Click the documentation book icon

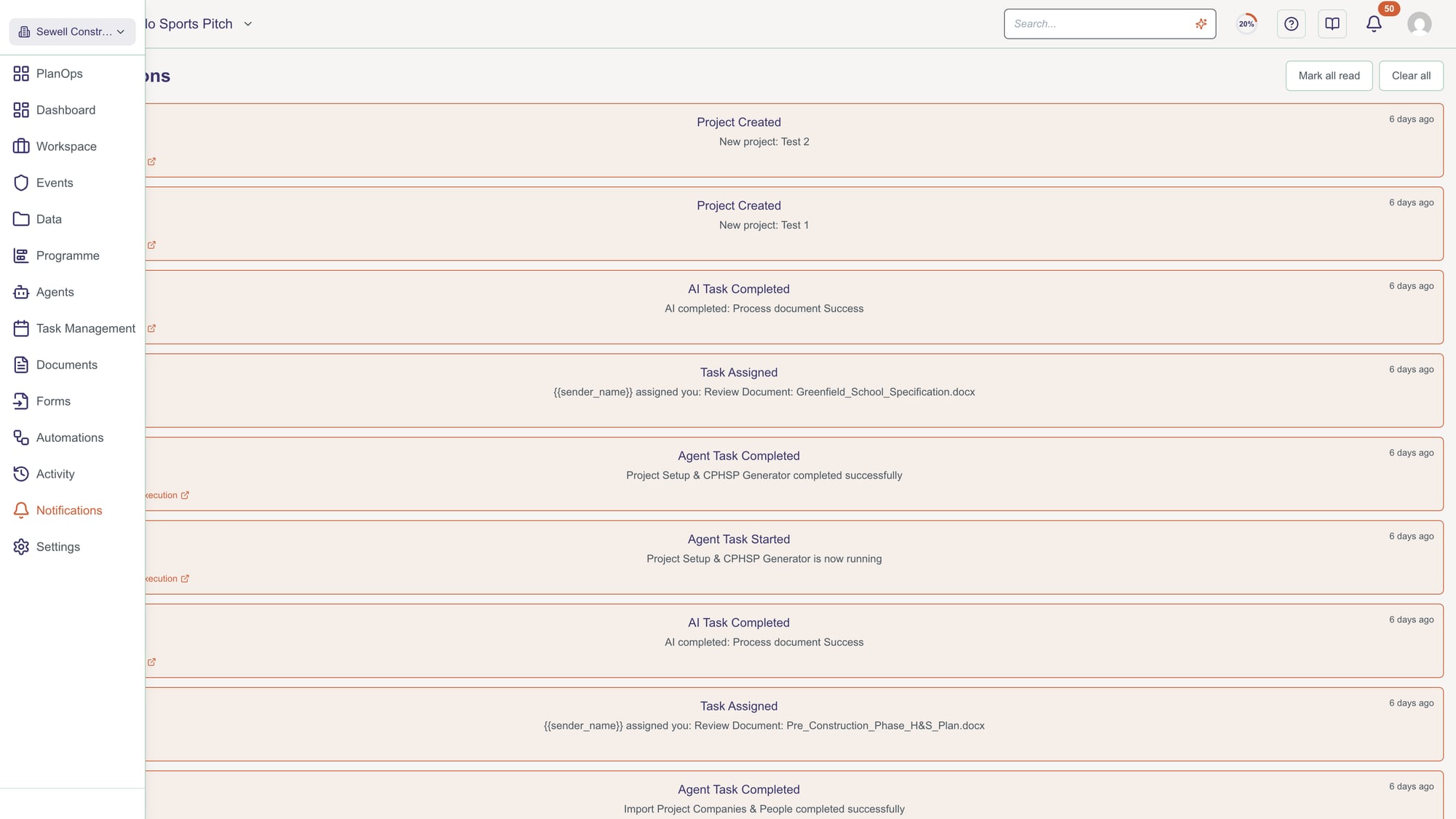[x=1332, y=23]
